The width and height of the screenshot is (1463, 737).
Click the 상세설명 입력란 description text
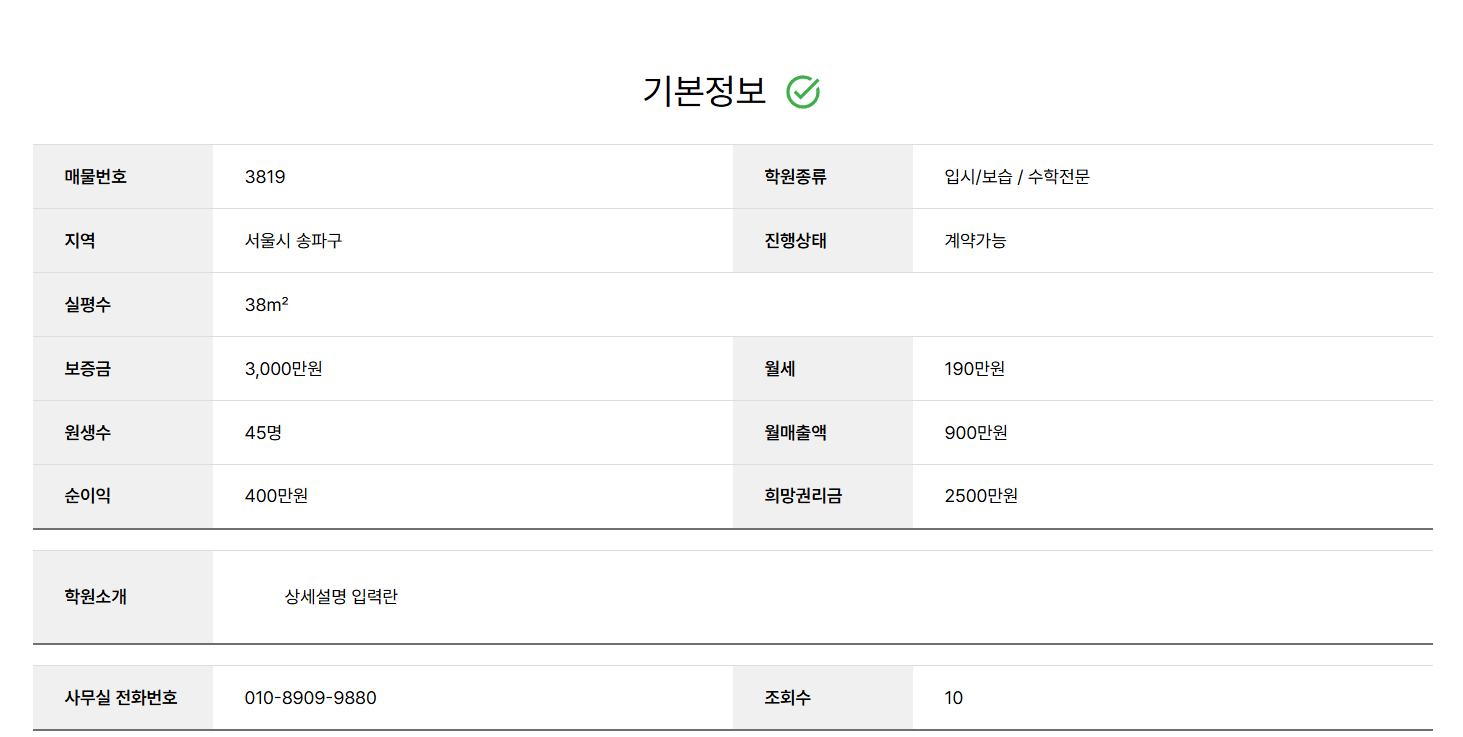[341, 597]
